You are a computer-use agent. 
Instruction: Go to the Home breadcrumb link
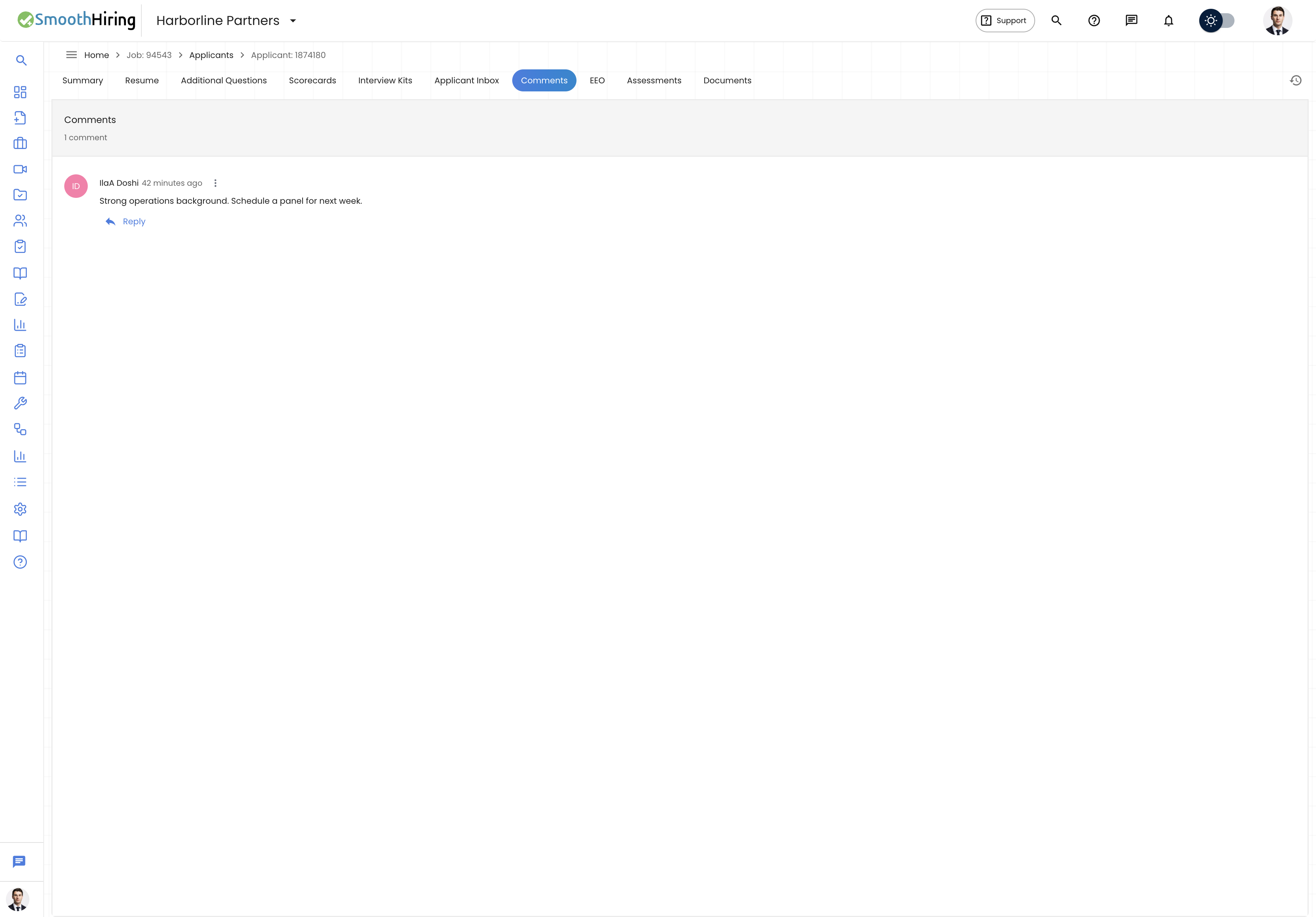click(x=96, y=55)
